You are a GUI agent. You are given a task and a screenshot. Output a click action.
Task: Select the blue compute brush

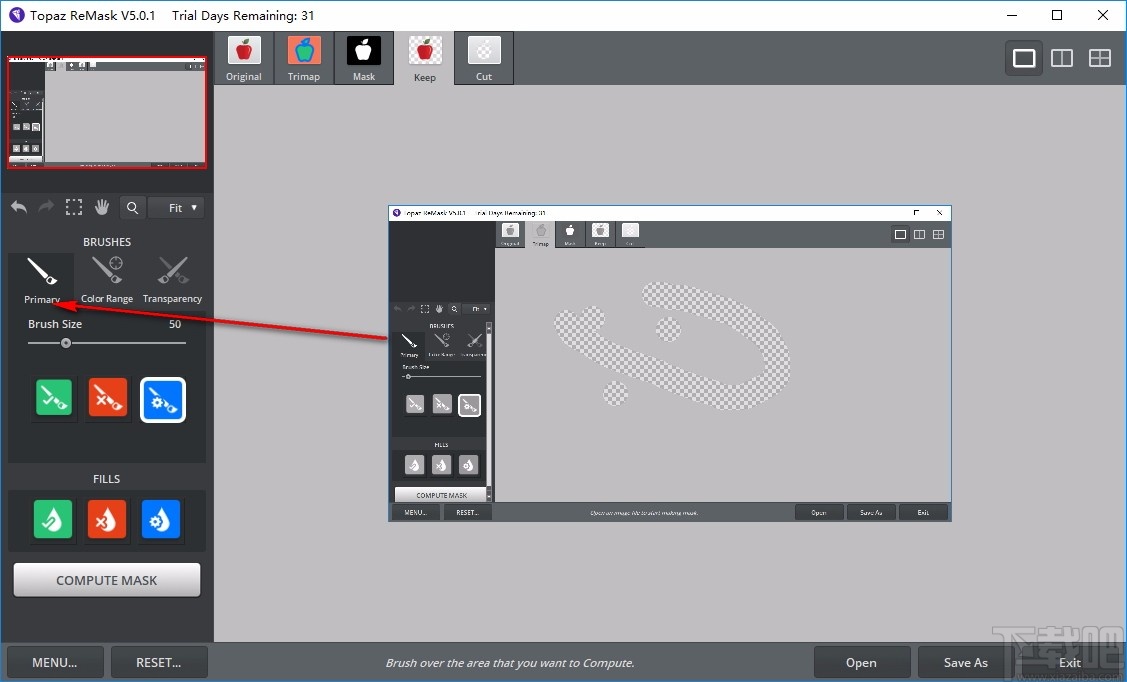tap(162, 400)
